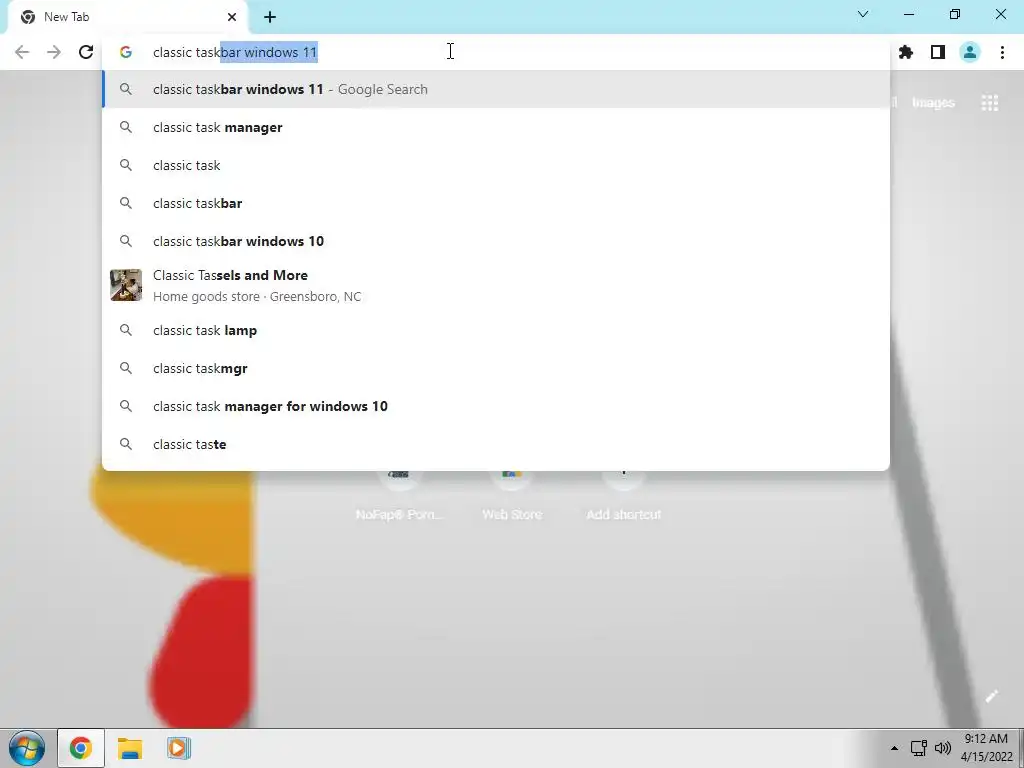The width and height of the screenshot is (1024, 768).
Task: Choose suggestion classic taste
Action: point(496,444)
